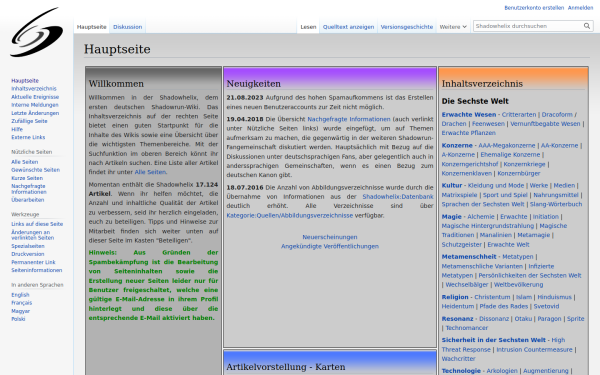Screen dimensions: 600x375
Task: Open Gewünschte Seiten sidebar link
Action: tap(35, 170)
